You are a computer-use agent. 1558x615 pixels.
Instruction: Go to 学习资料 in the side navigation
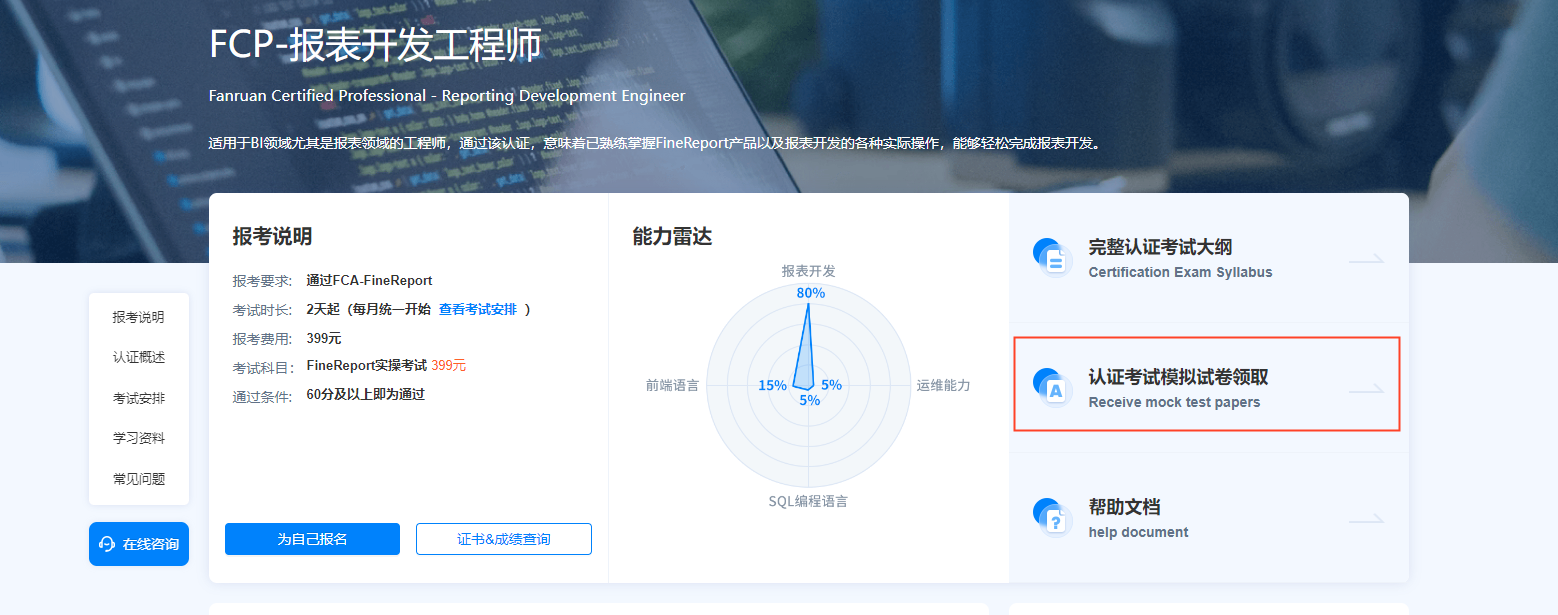(139, 438)
